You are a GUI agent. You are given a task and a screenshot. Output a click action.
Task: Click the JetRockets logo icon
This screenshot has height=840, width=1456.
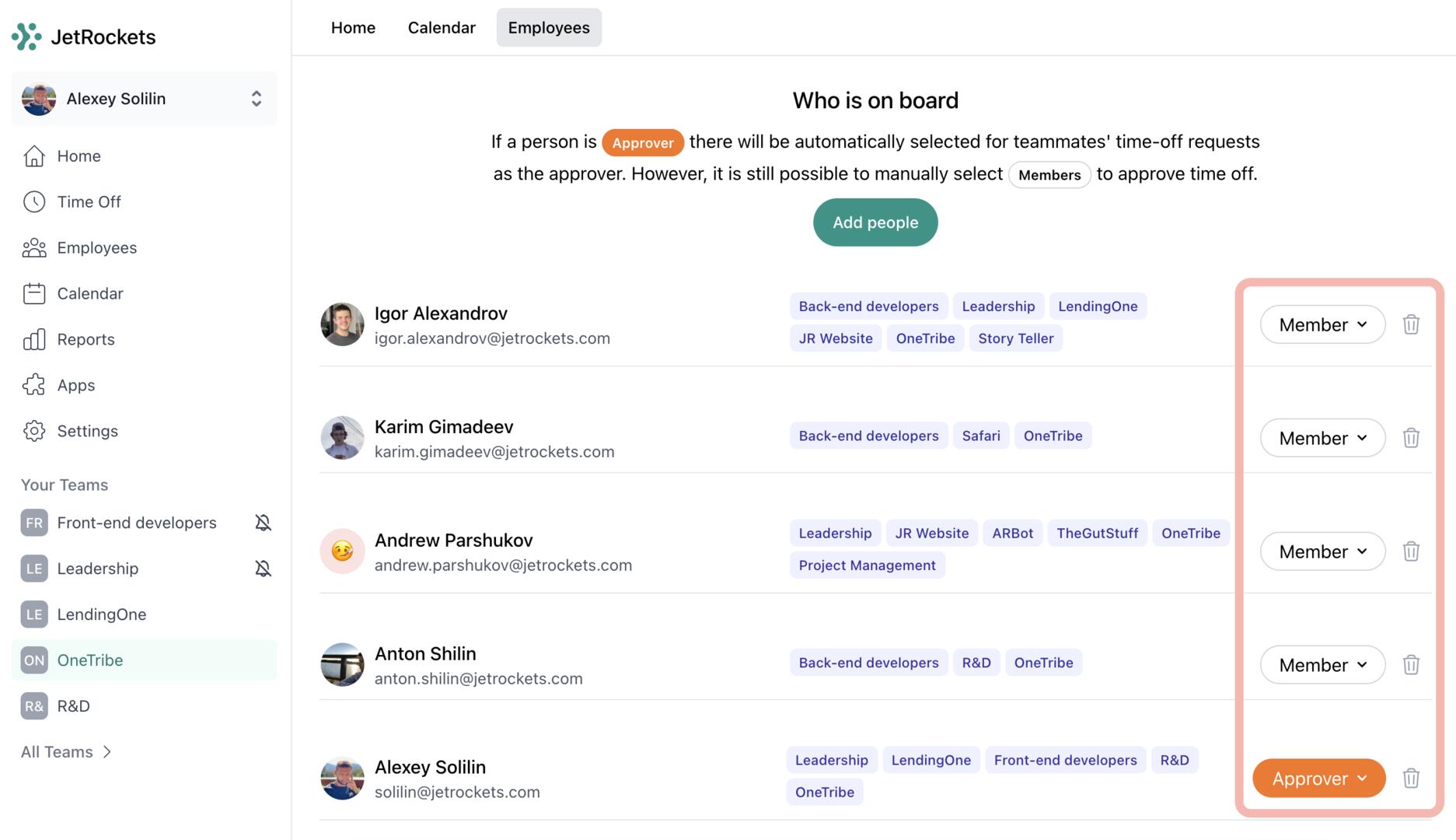point(26,37)
